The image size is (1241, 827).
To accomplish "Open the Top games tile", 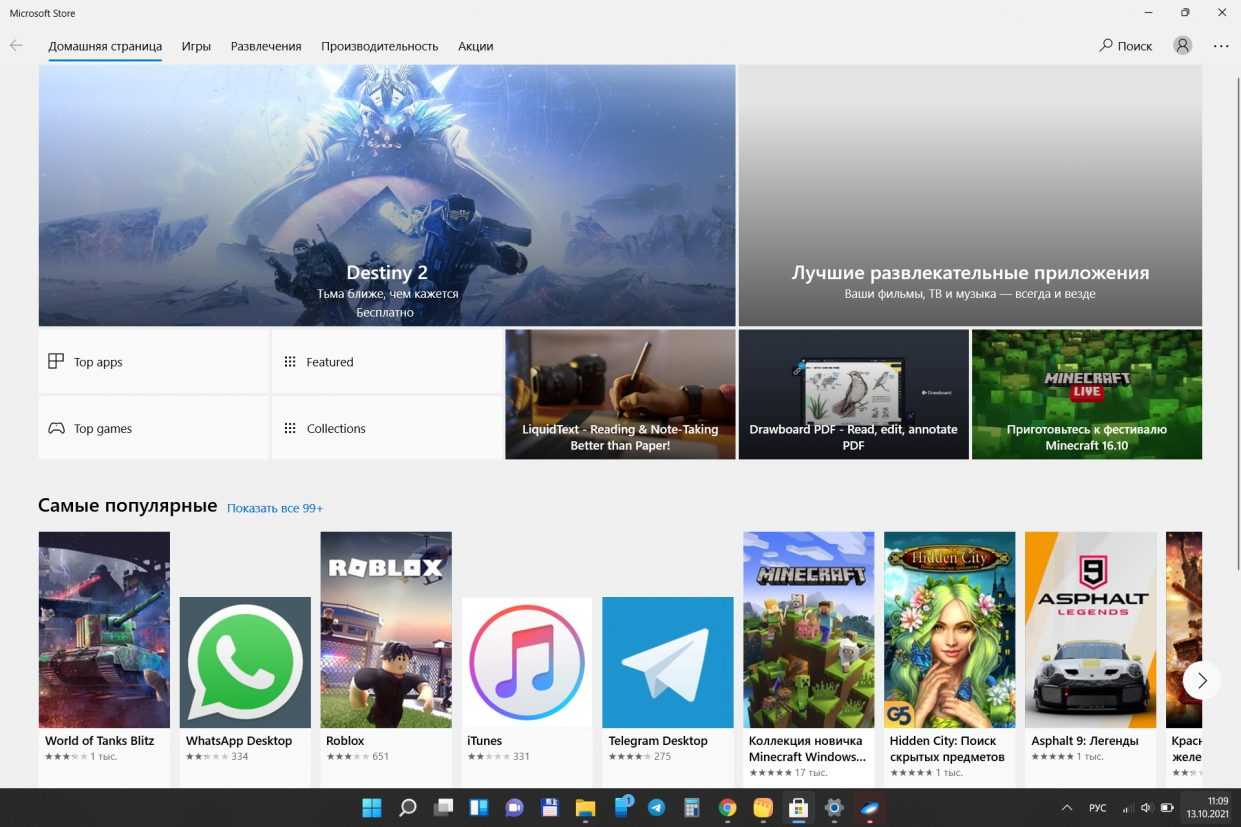I will [x=153, y=428].
